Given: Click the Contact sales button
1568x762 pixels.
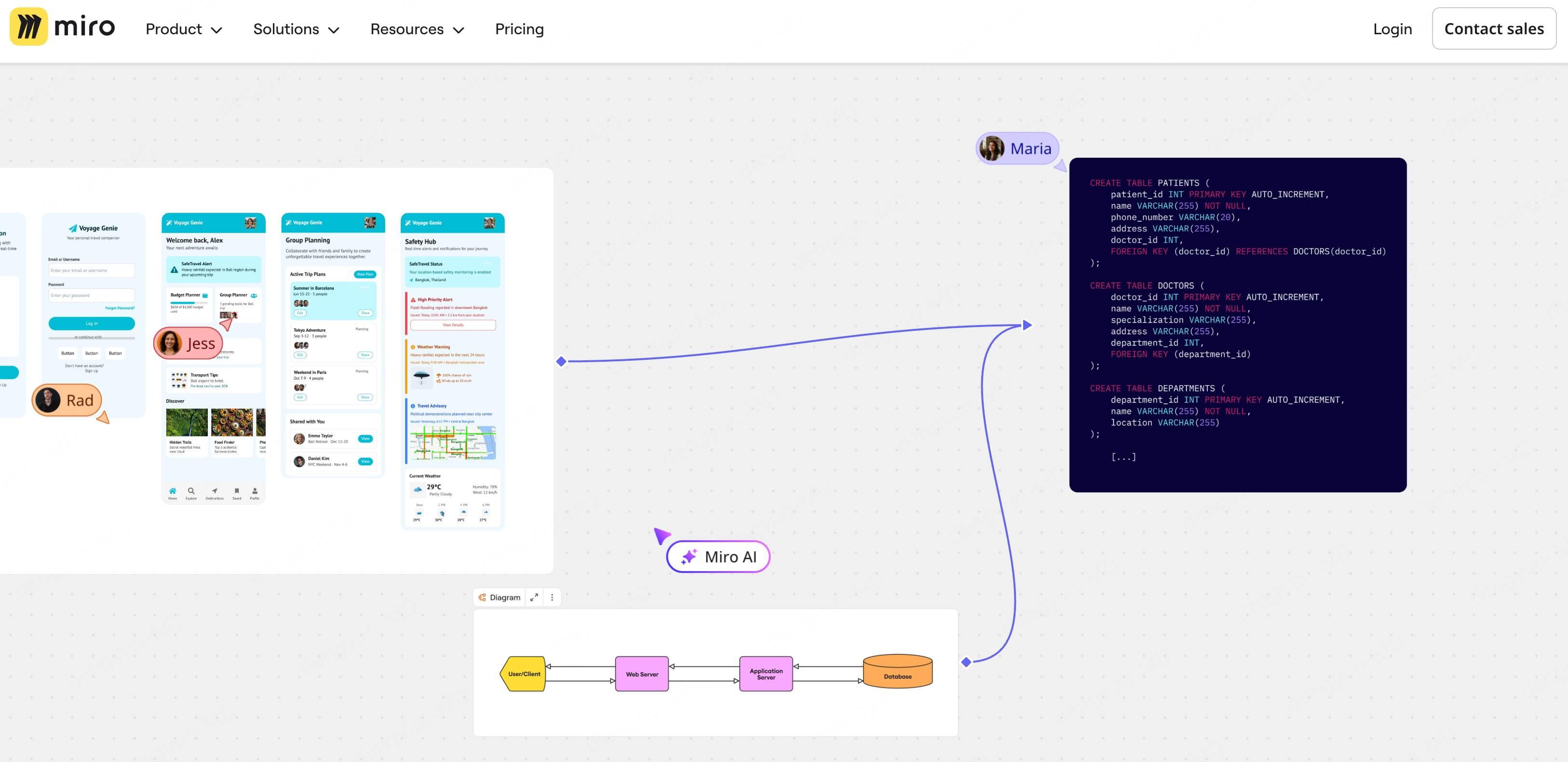Looking at the screenshot, I should (x=1493, y=28).
